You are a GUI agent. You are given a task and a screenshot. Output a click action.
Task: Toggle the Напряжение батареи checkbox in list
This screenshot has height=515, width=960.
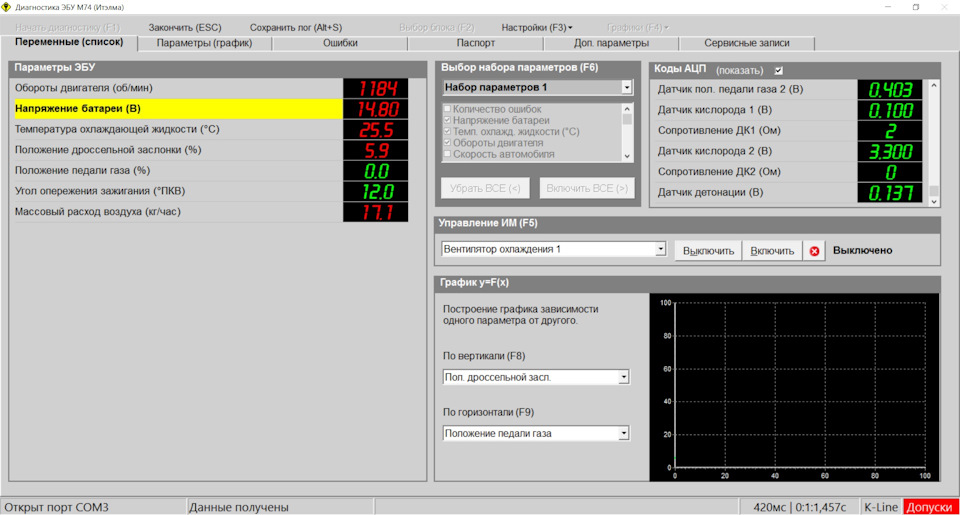tap(447, 120)
